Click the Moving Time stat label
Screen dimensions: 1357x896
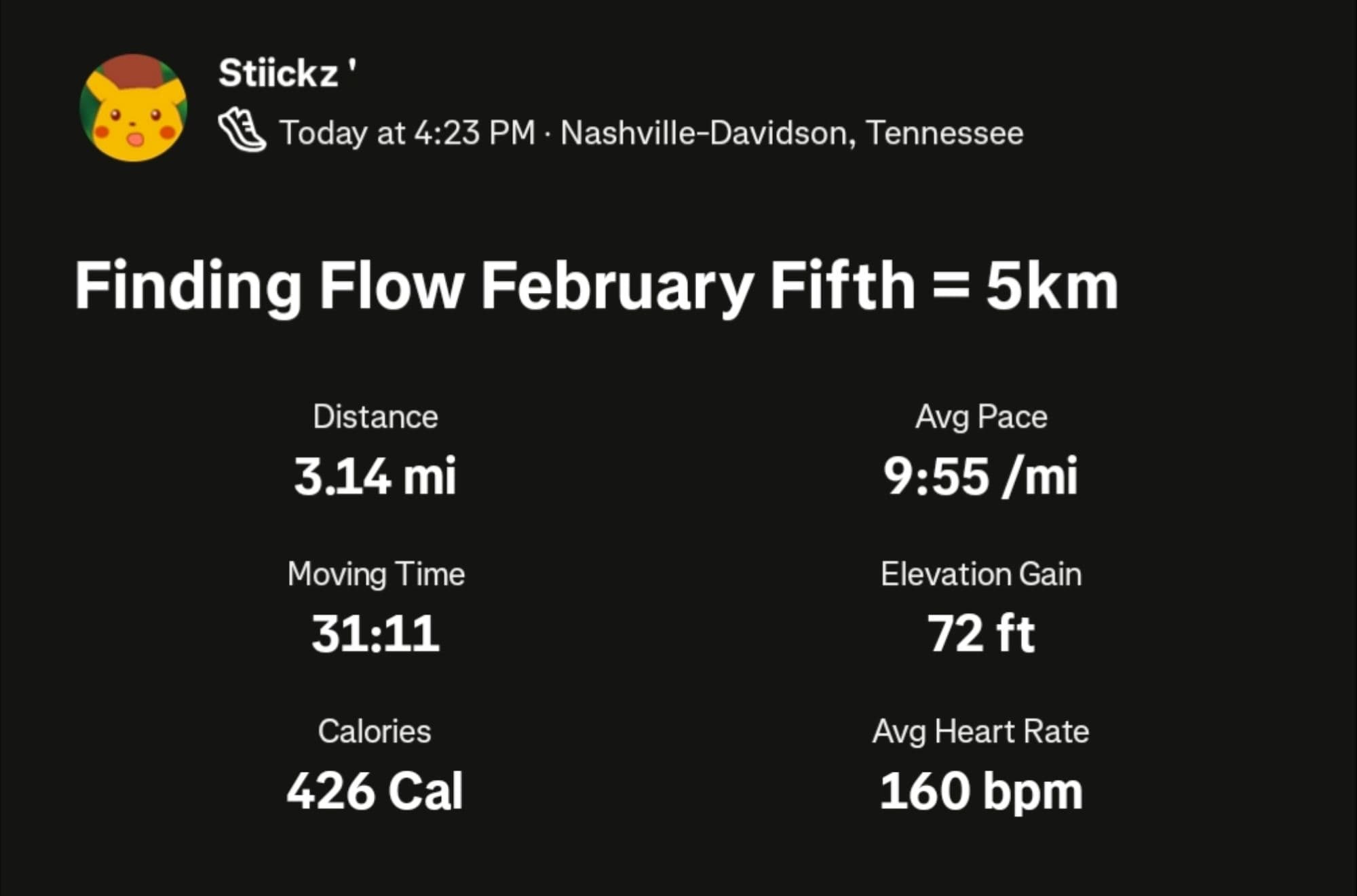[x=376, y=574]
